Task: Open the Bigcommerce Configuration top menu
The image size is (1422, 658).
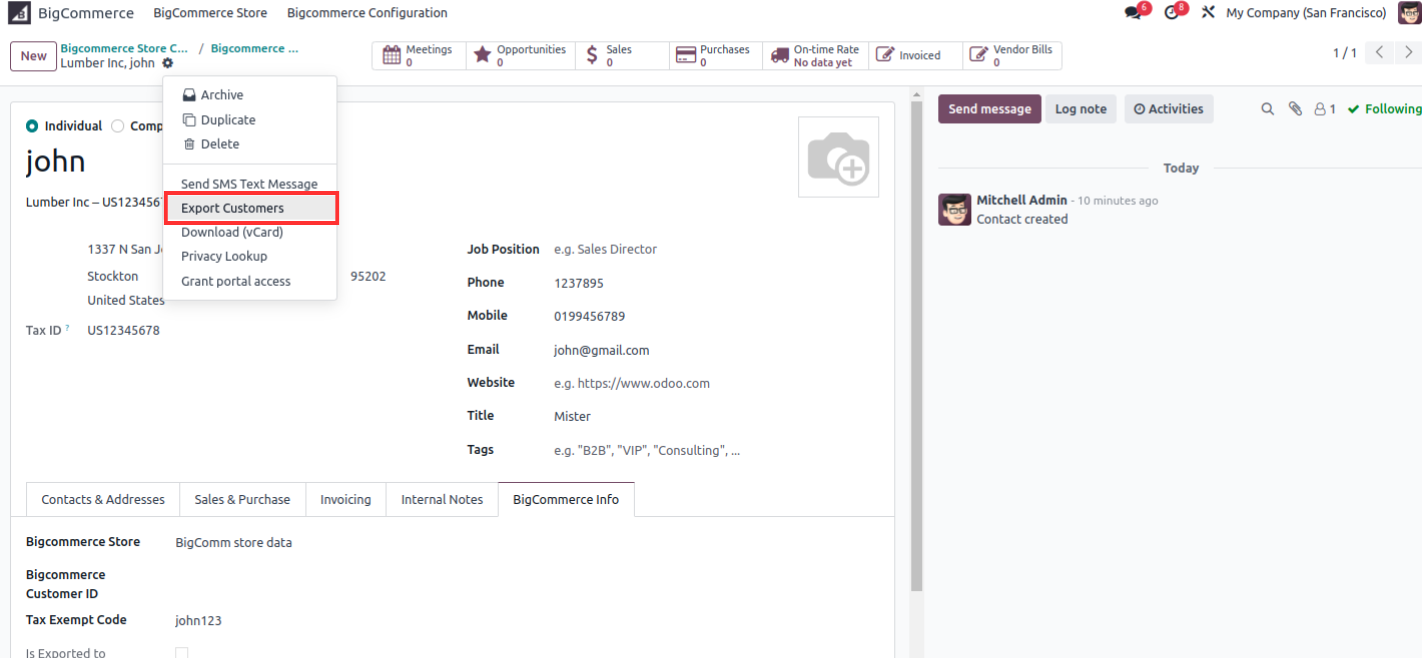Action: click(x=367, y=13)
